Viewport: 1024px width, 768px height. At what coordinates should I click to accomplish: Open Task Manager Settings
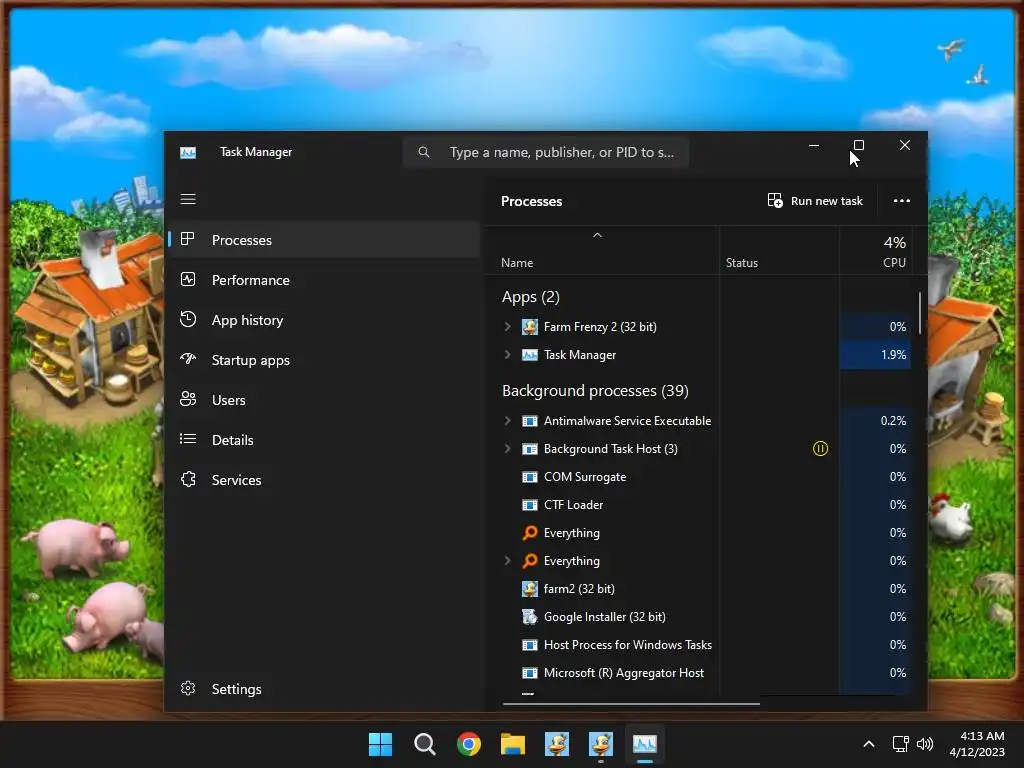(x=325, y=689)
